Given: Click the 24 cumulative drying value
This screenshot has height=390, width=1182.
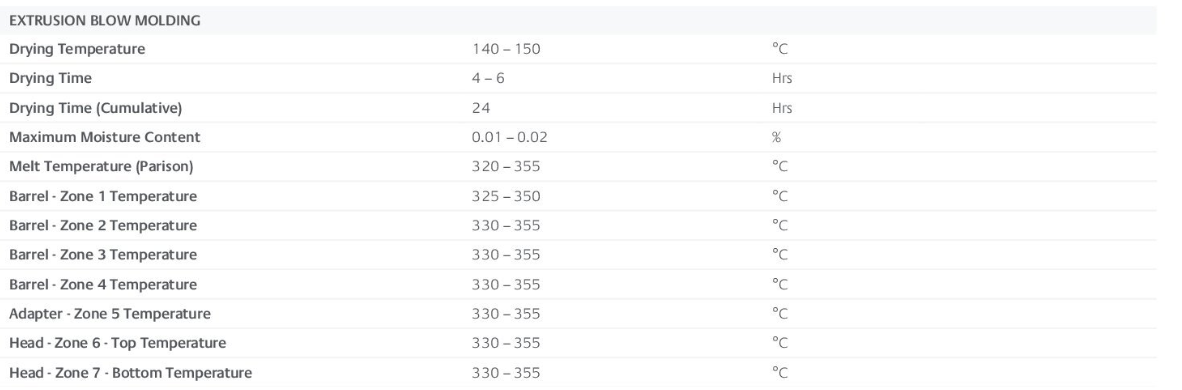Looking at the screenshot, I should (481, 108).
